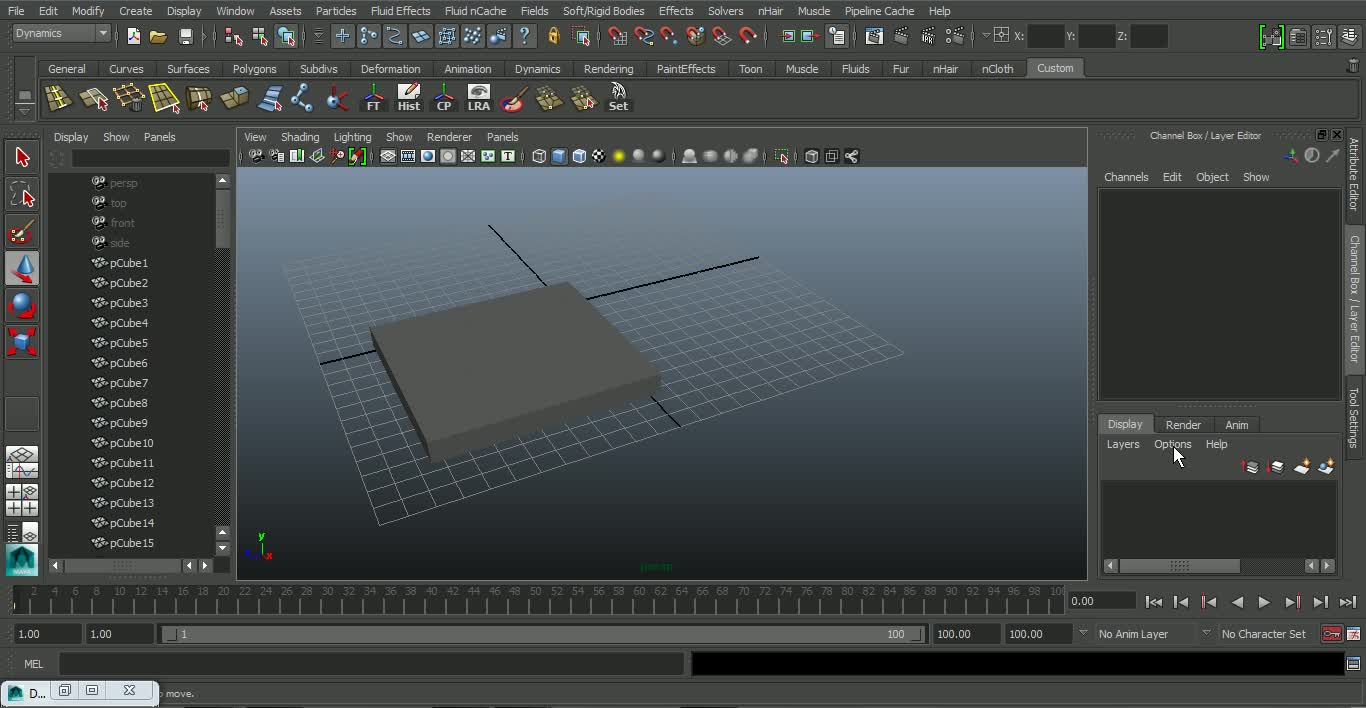Create a new empty display layer
Screen dimensions: 1366x708
(x=1302, y=467)
